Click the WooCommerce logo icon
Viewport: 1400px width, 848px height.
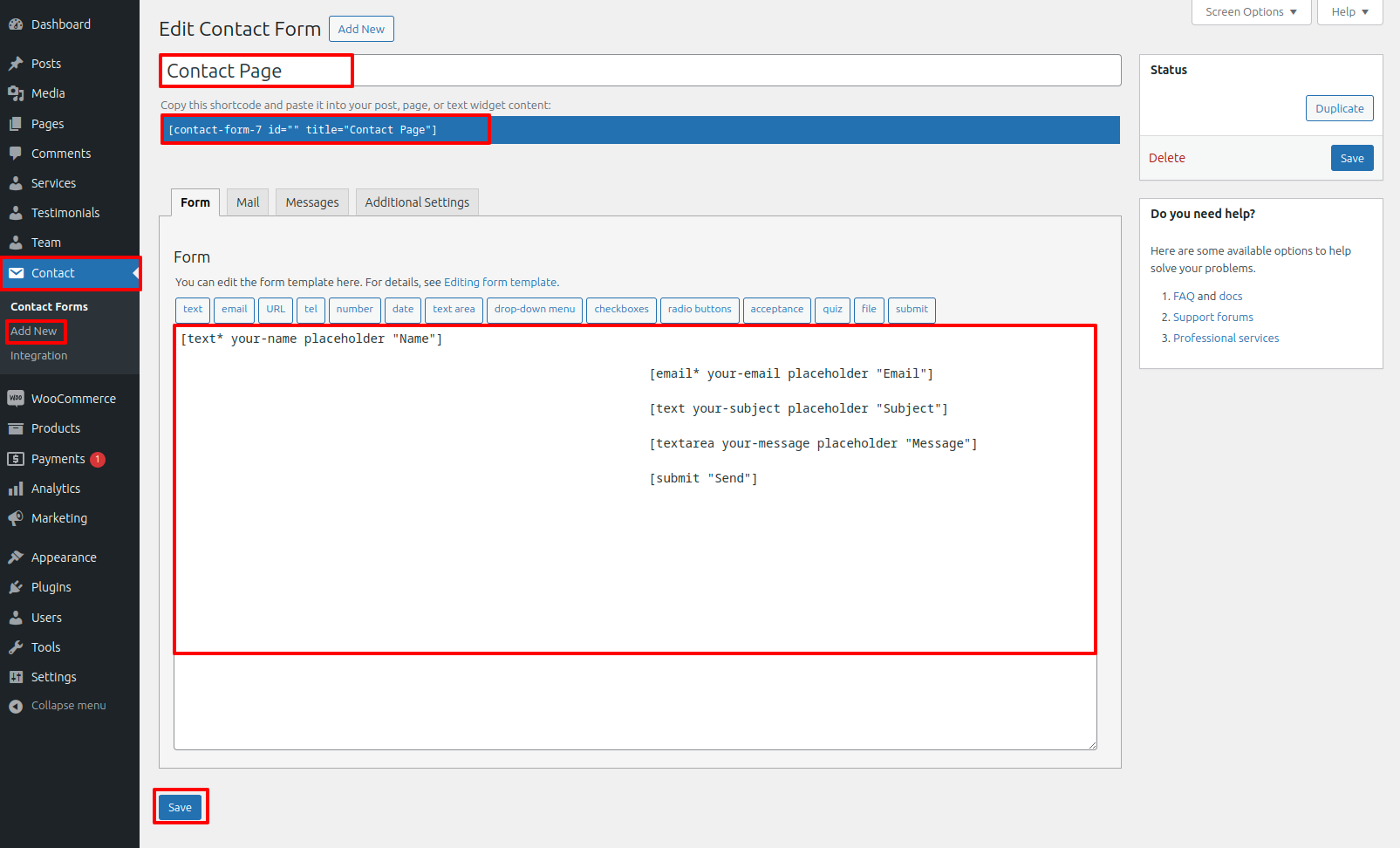[16, 399]
